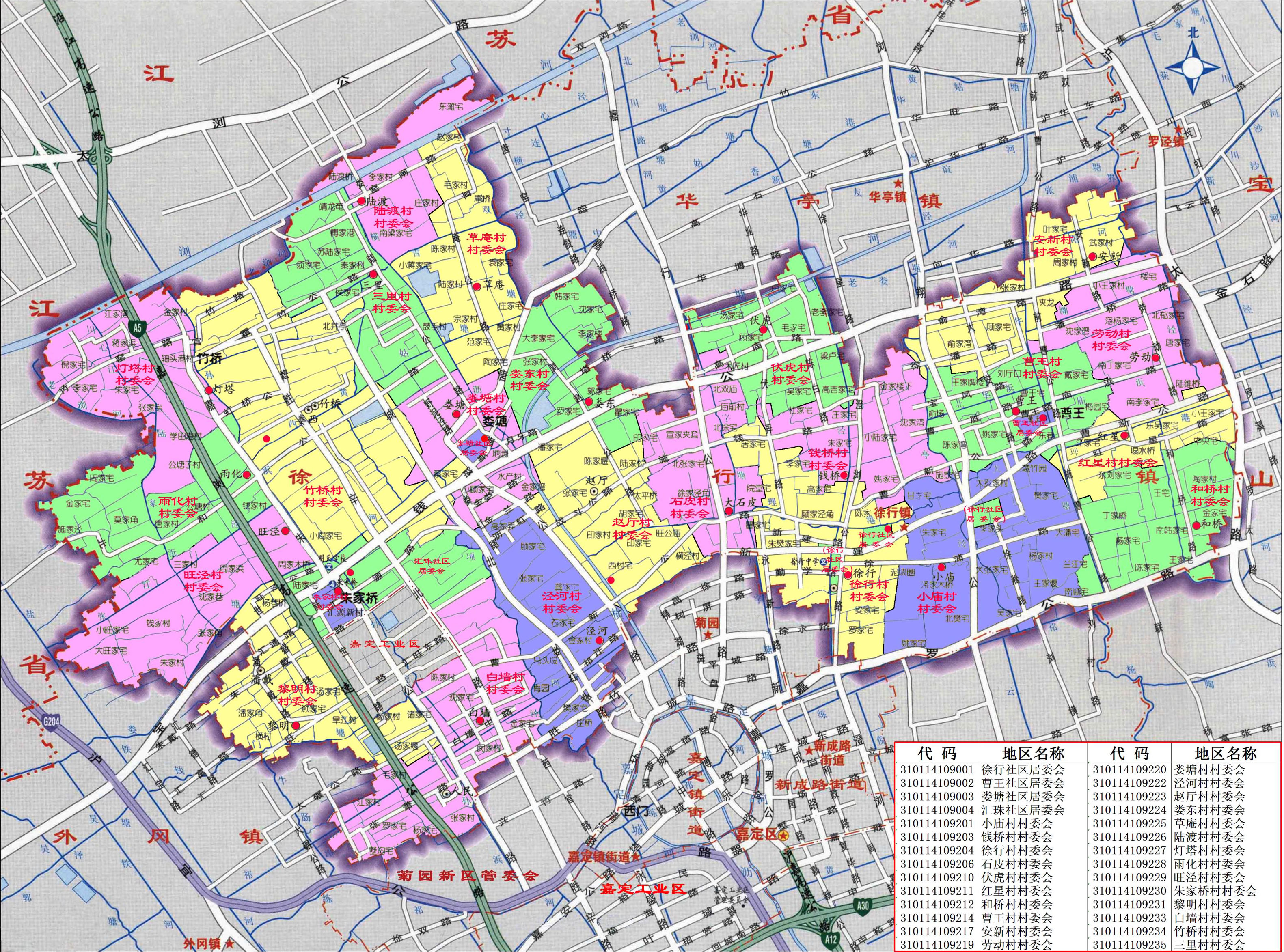Click the red dot beside 雨化
The width and height of the screenshot is (1284, 952).
coord(246,475)
